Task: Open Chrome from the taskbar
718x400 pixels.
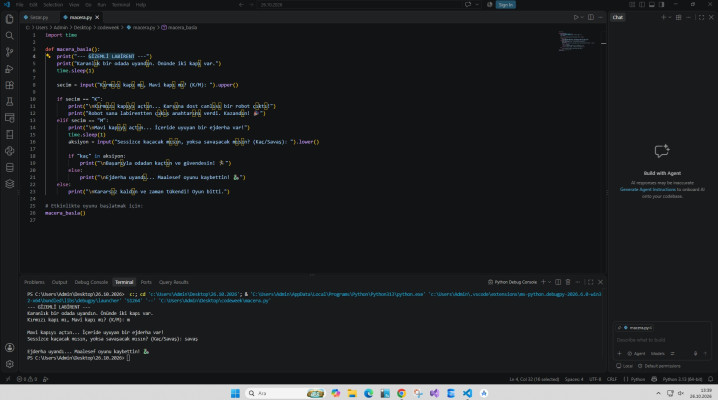Action: tap(401, 393)
